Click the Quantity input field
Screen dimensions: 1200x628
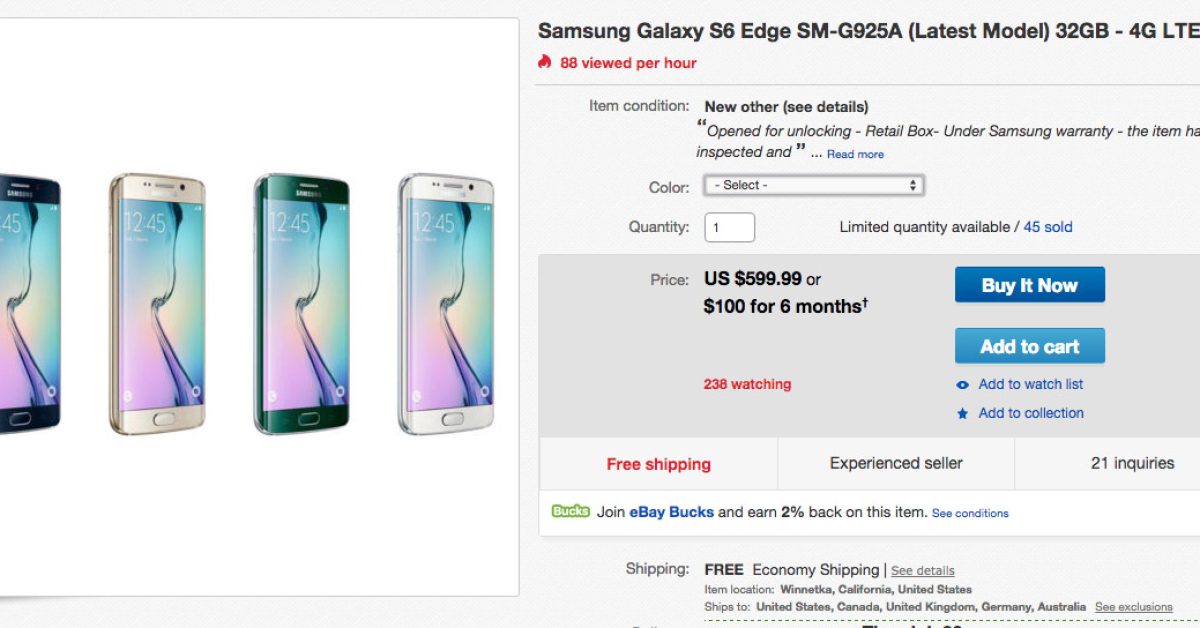[x=729, y=227]
